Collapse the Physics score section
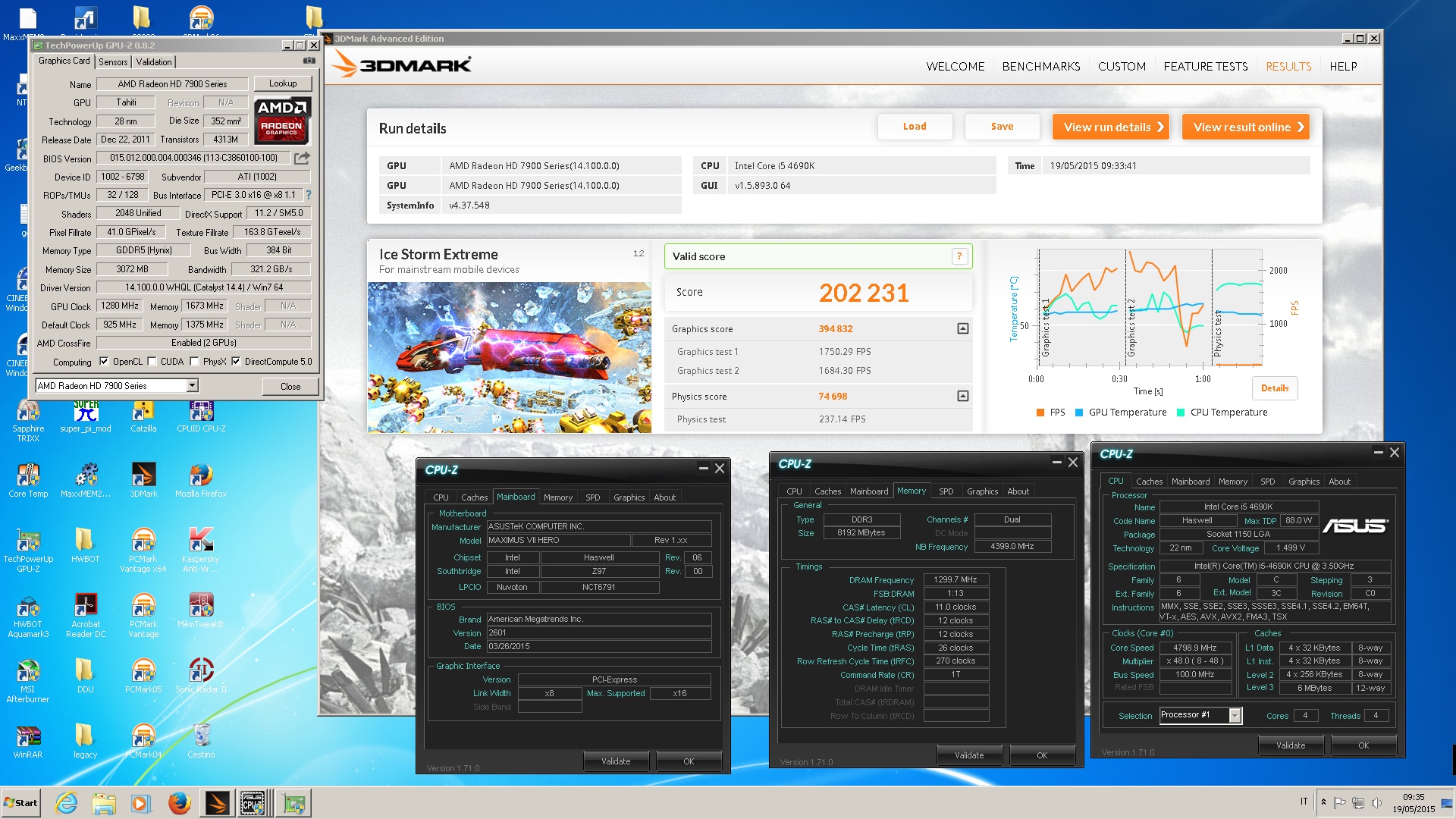The width and height of the screenshot is (1456, 819). [962, 396]
